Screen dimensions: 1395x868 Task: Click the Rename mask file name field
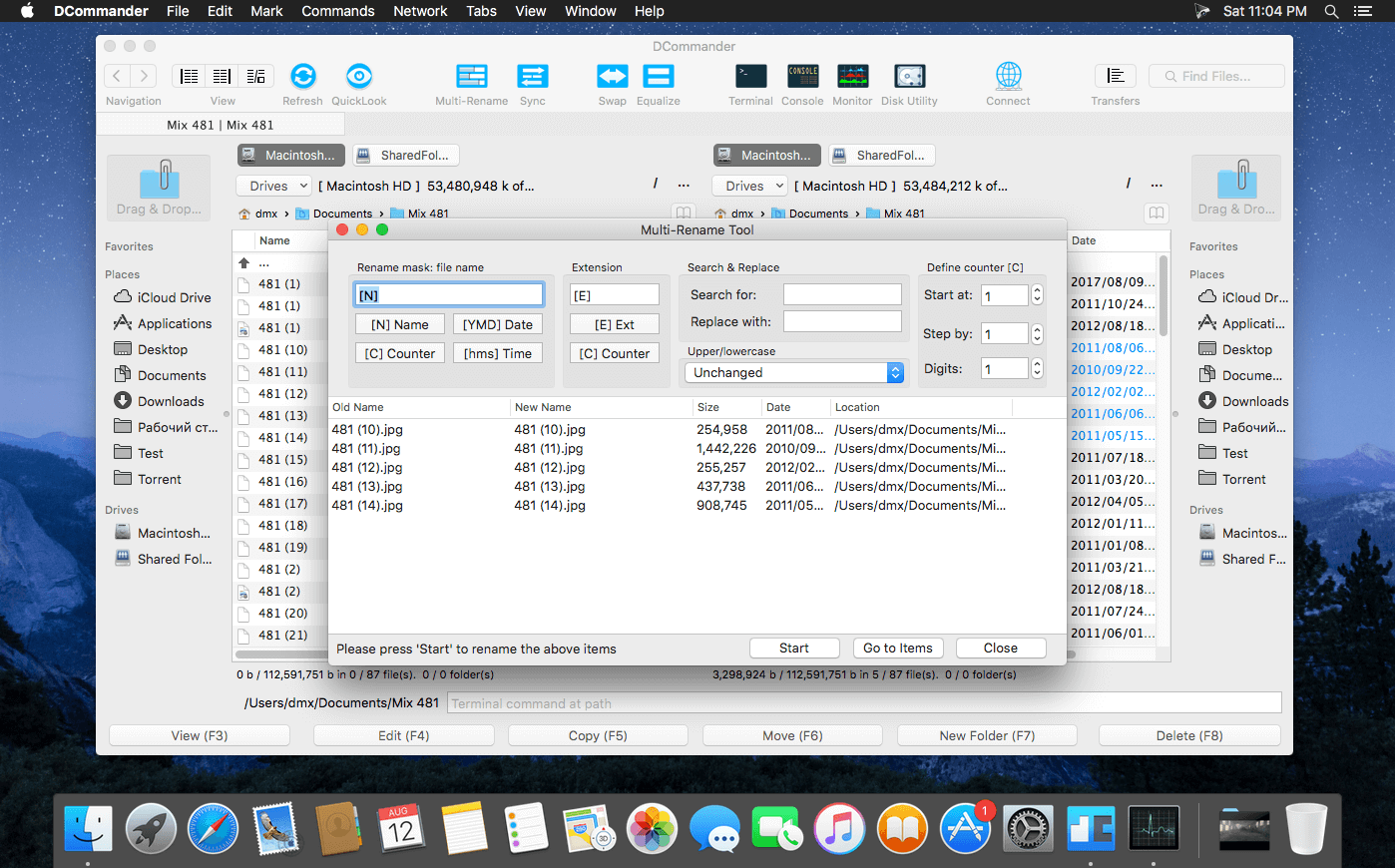pos(449,294)
